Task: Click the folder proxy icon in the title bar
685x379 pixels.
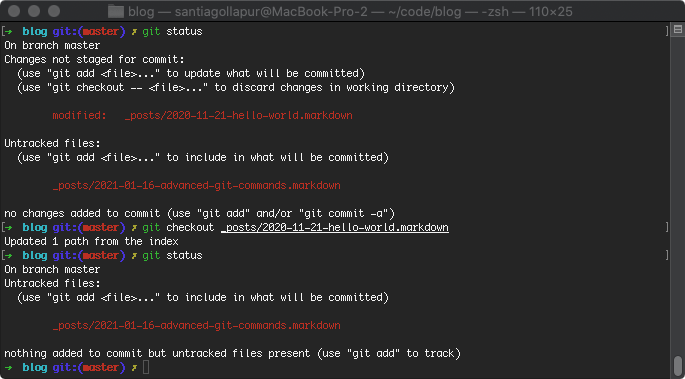Action: point(116,11)
